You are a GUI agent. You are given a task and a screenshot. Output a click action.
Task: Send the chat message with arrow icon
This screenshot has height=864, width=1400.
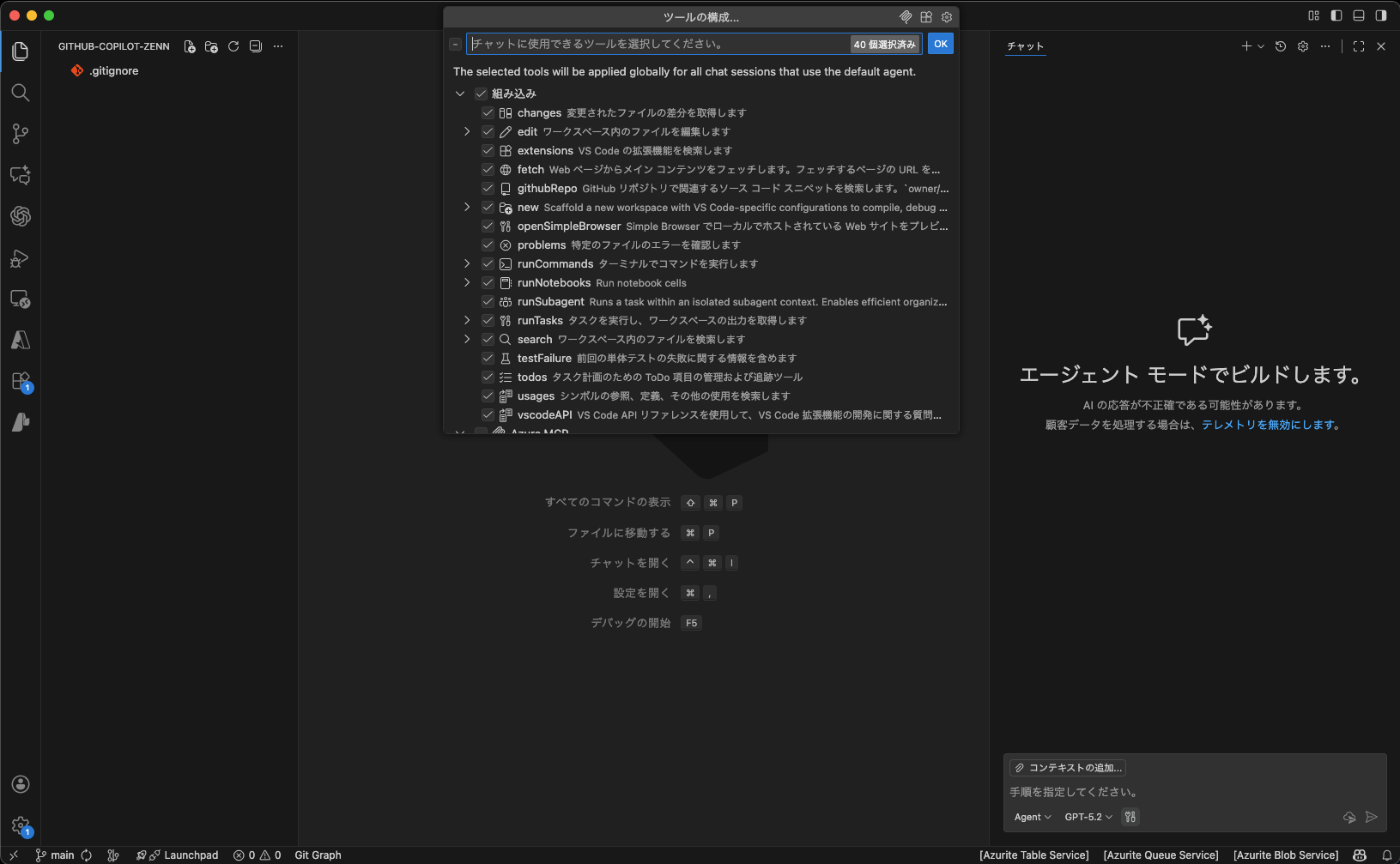coord(1371,817)
